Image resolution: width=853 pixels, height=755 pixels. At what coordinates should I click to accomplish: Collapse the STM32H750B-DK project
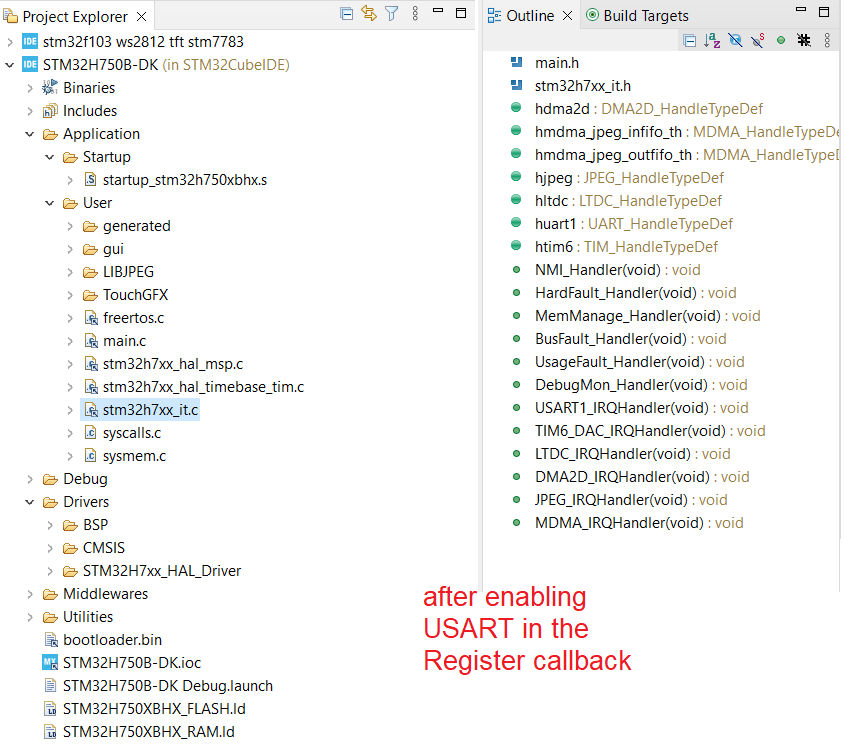point(10,65)
